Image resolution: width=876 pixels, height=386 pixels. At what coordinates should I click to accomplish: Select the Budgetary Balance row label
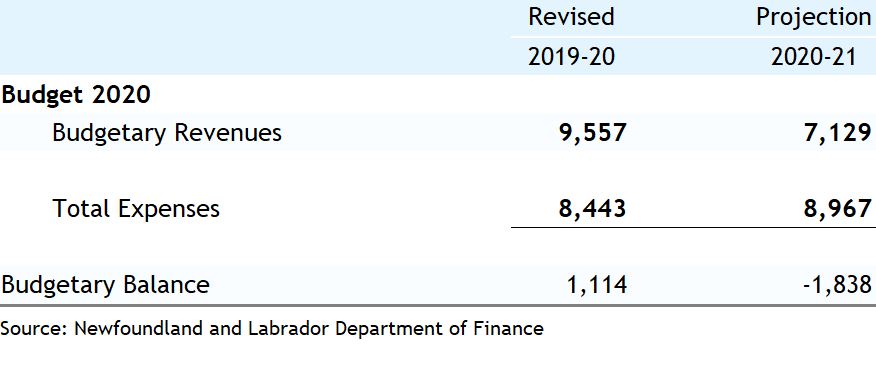tap(105, 285)
